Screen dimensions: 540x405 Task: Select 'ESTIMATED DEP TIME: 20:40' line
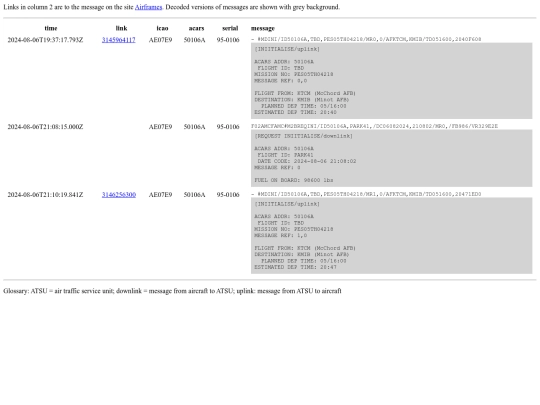pyautogui.click(x=295, y=112)
